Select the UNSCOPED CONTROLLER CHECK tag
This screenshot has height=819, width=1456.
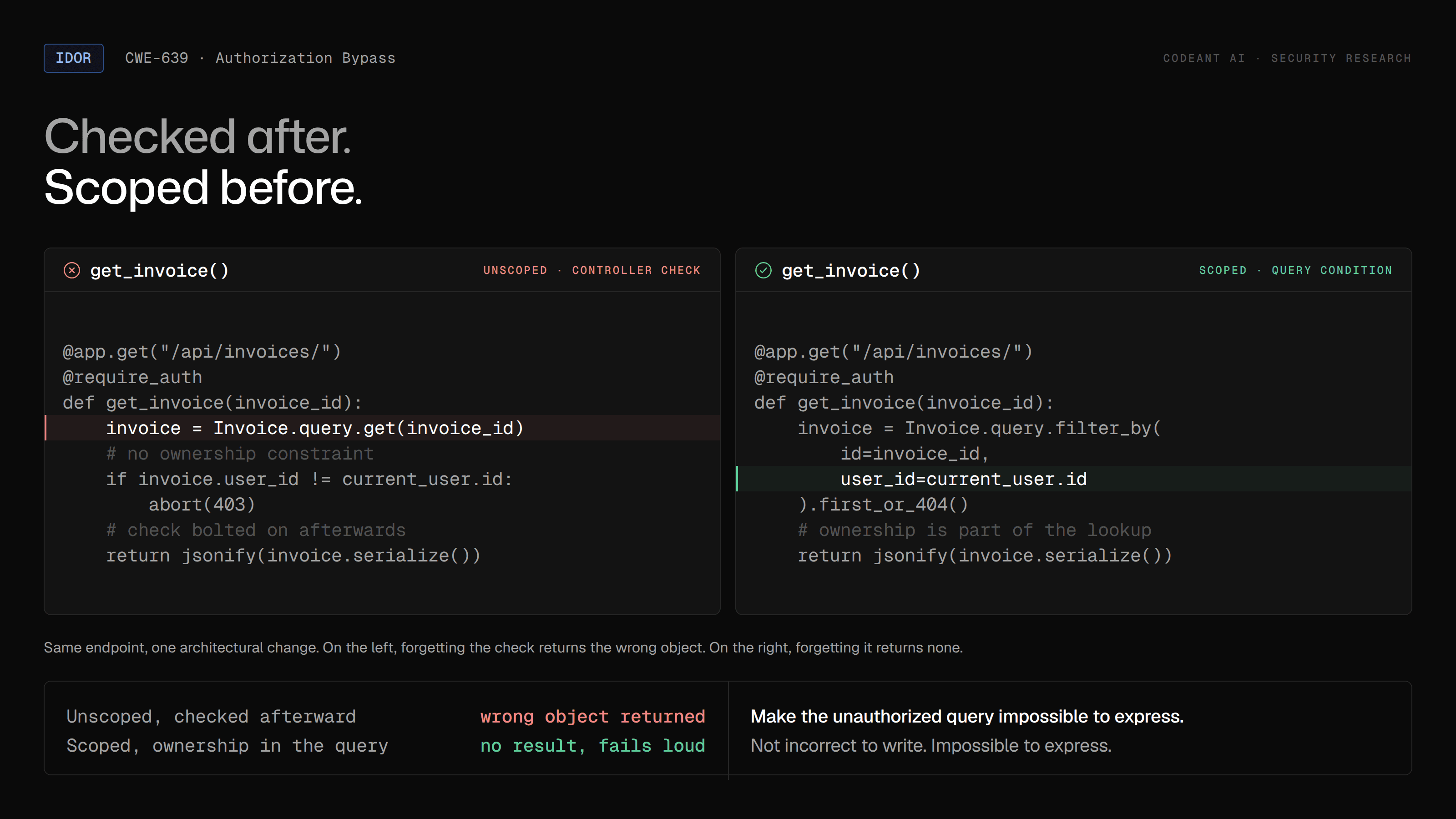[592, 270]
